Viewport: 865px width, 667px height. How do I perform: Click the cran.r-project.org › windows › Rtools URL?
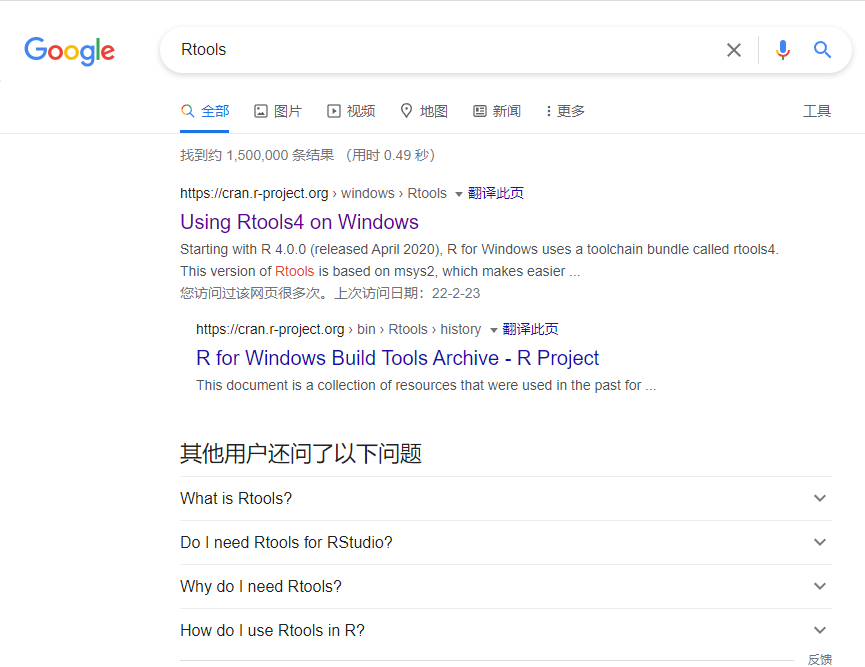point(313,193)
